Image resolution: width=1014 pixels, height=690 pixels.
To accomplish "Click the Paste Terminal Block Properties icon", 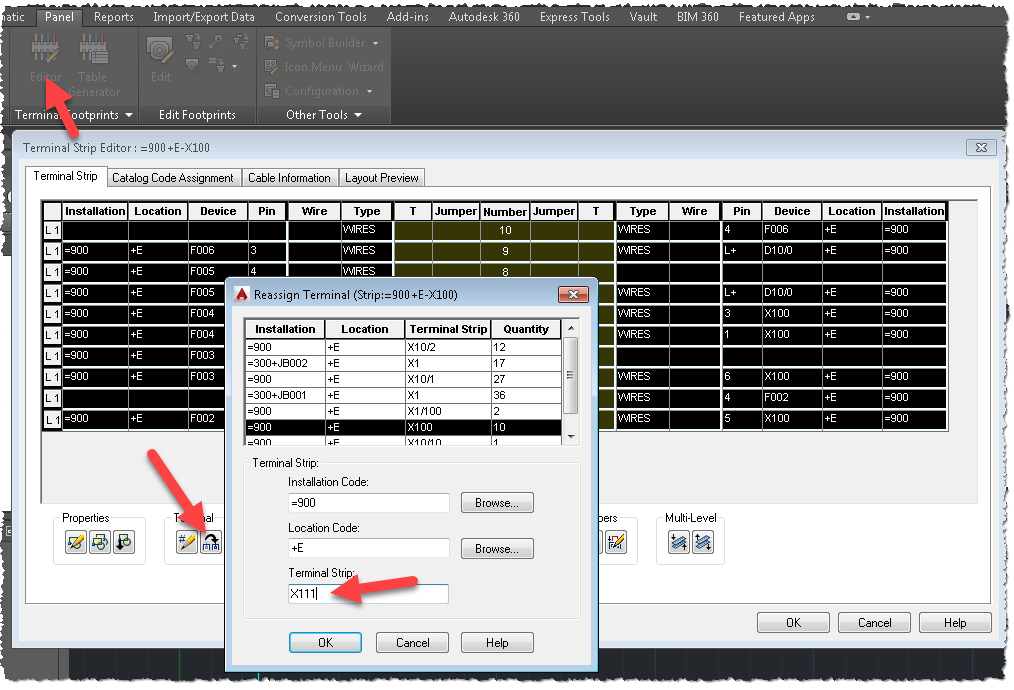I will (124, 542).
